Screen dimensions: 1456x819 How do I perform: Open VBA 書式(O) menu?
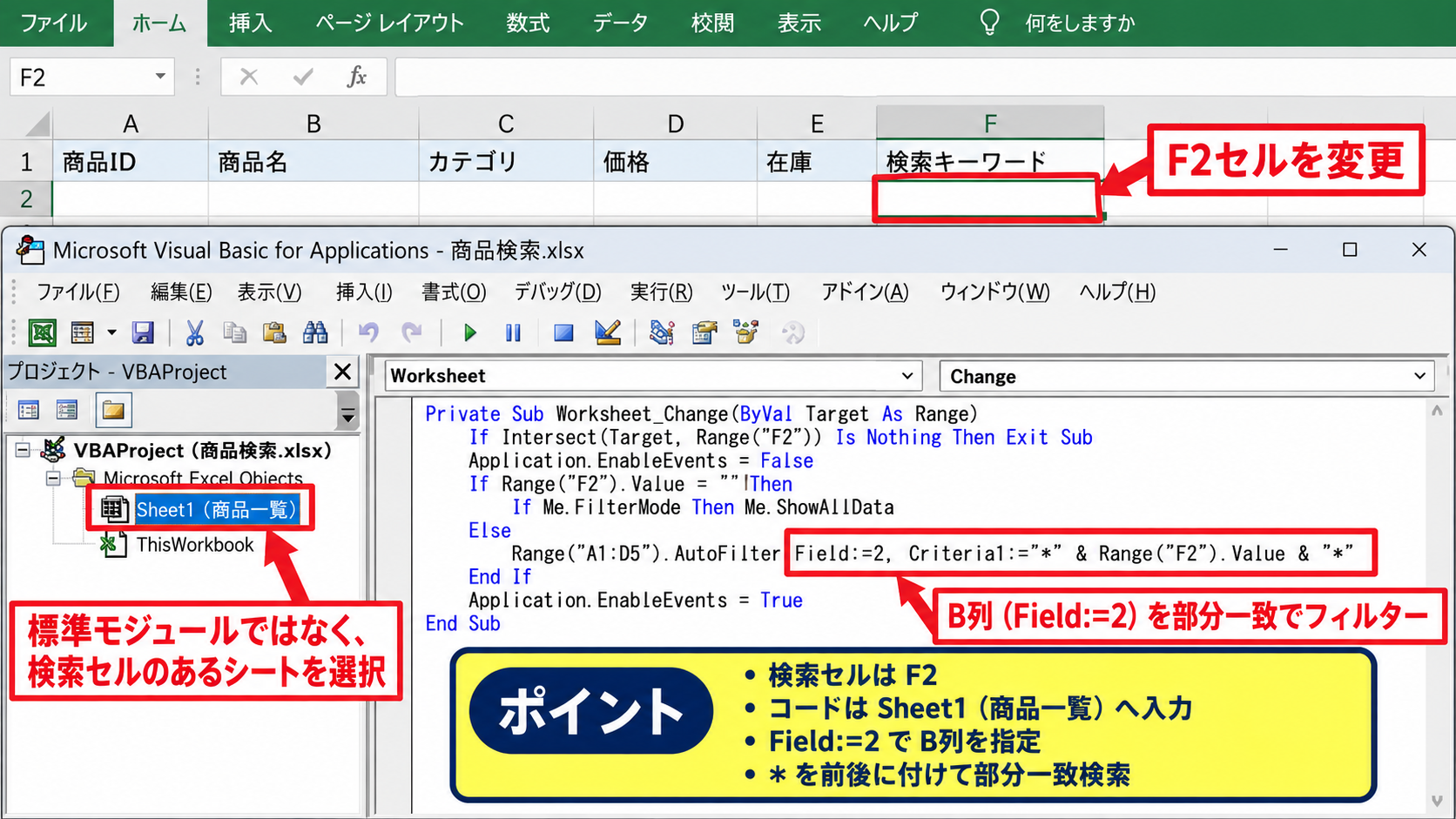point(454,292)
